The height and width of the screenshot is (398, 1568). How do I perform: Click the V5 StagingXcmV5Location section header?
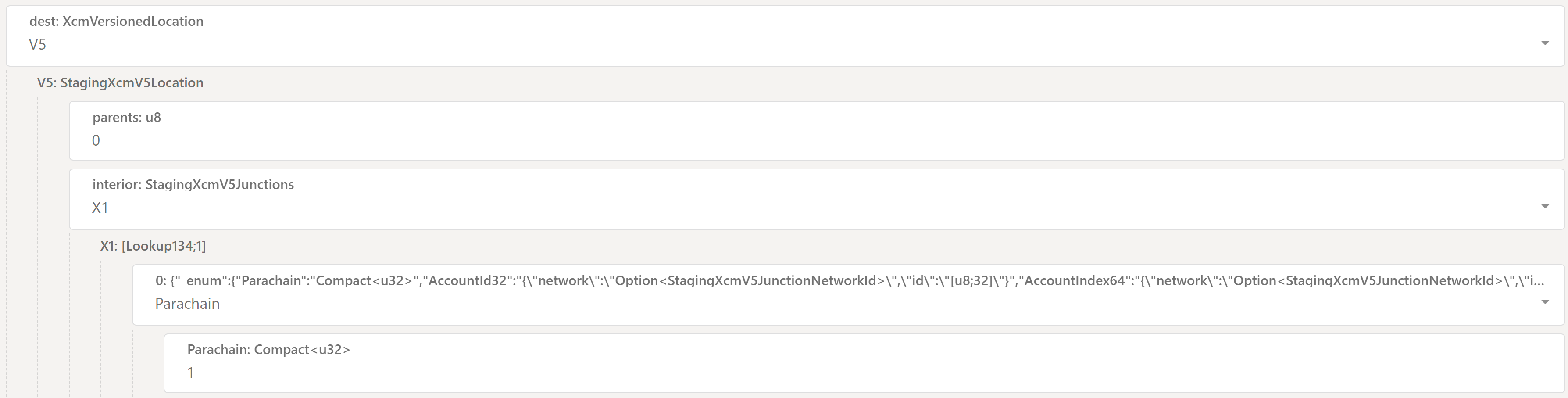120,83
